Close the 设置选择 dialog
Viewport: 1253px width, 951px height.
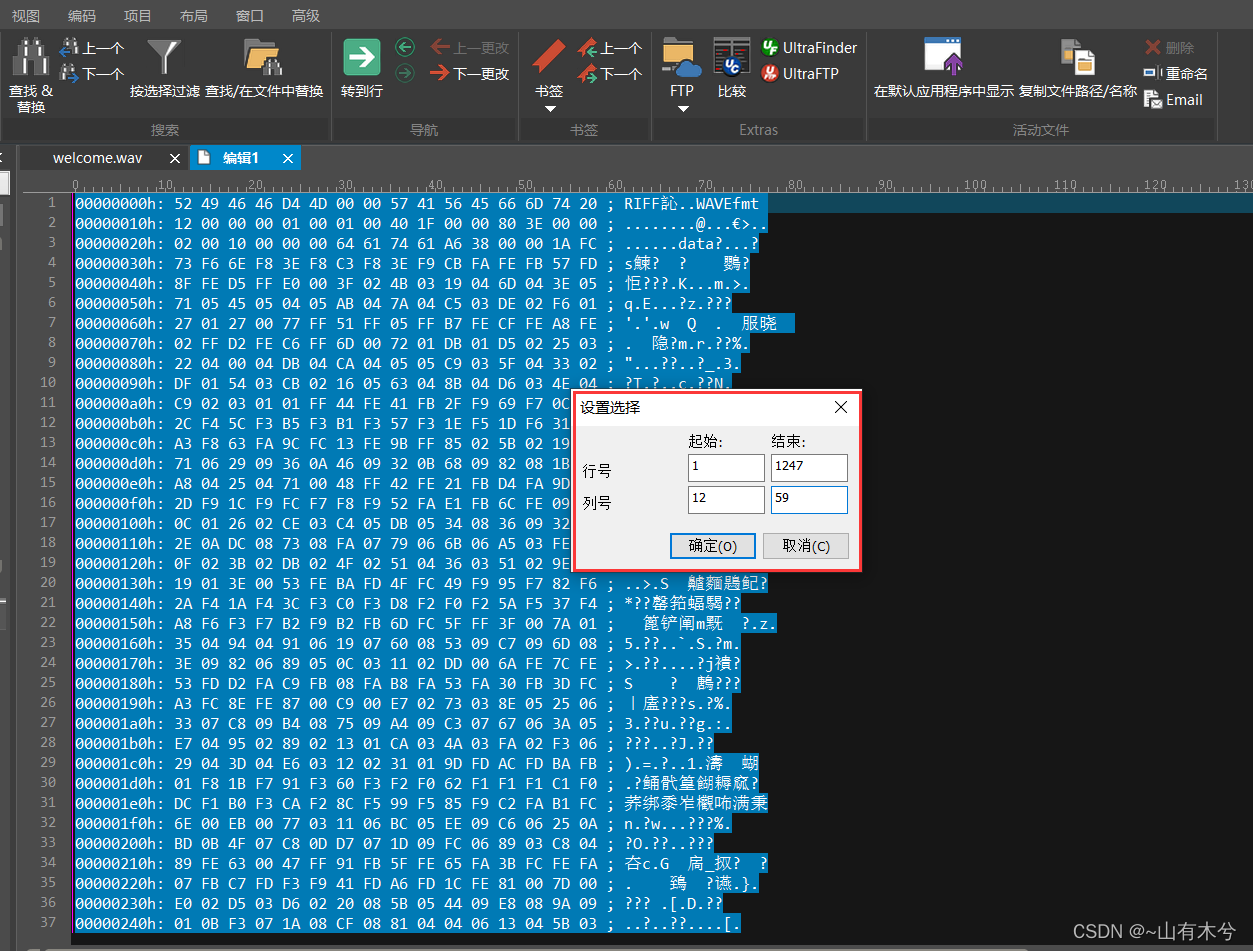pos(840,407)
